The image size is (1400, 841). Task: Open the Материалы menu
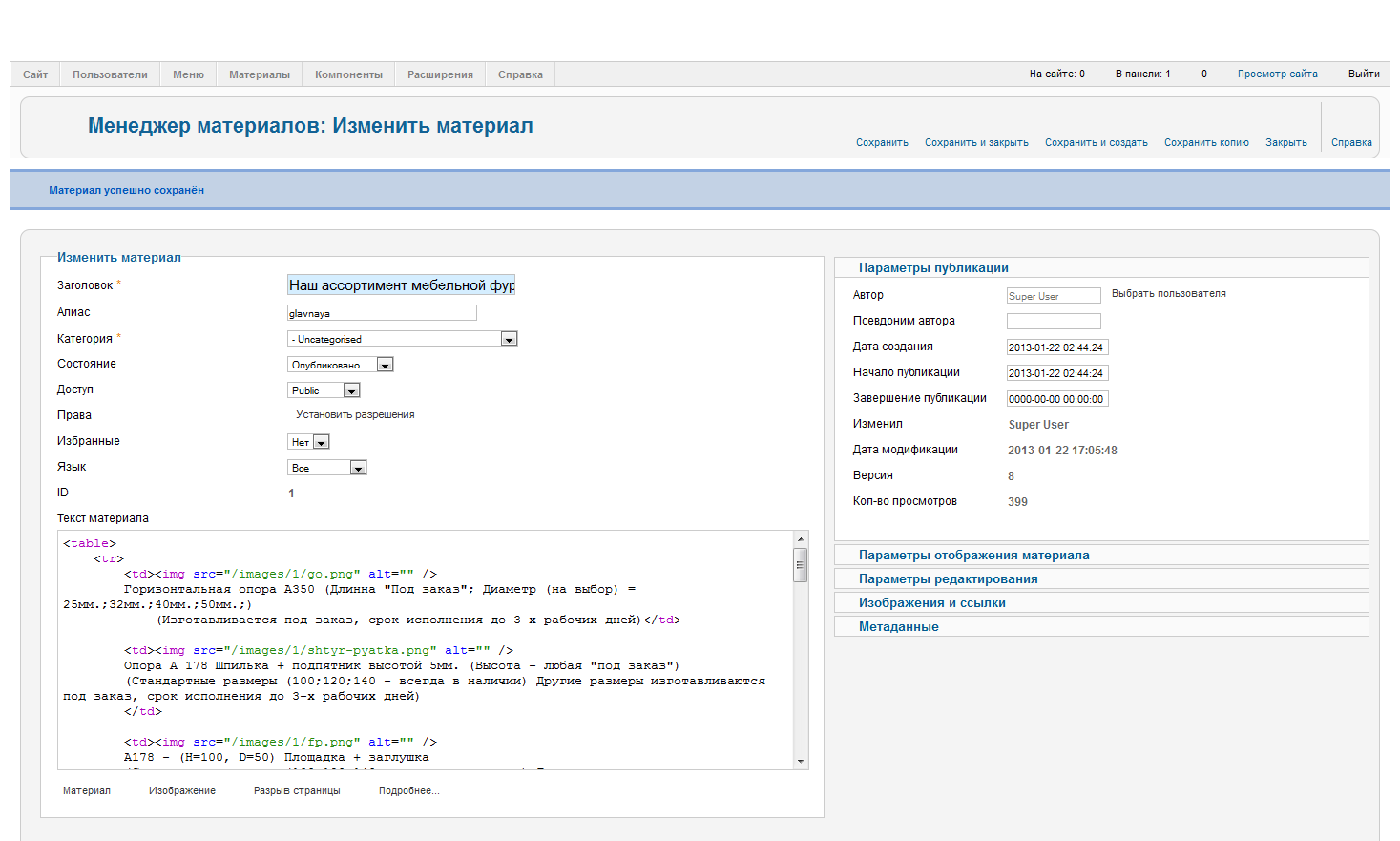click(259, 74)
